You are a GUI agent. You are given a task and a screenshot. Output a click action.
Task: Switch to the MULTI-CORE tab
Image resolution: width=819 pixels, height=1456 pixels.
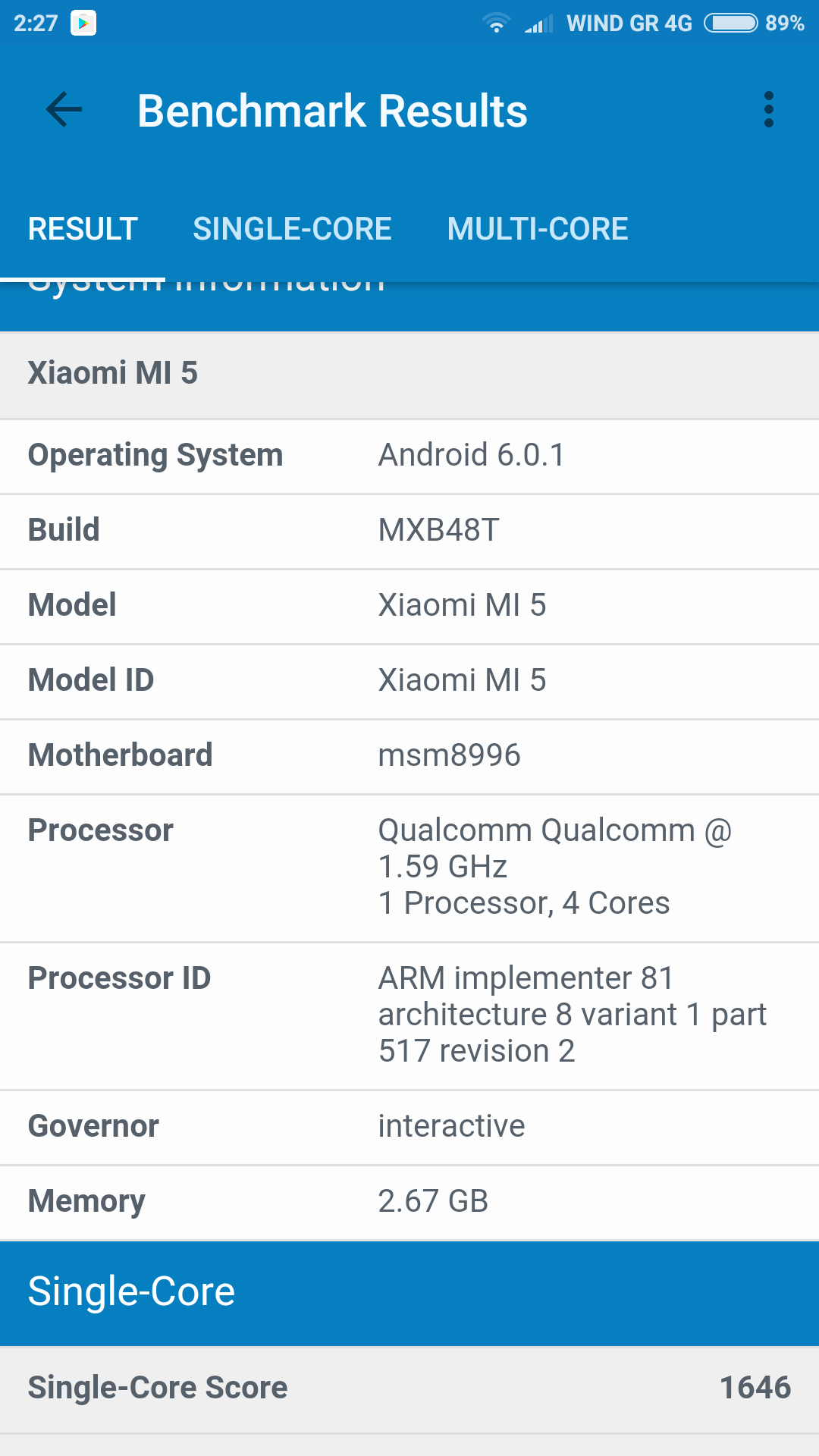click(538, 229)
